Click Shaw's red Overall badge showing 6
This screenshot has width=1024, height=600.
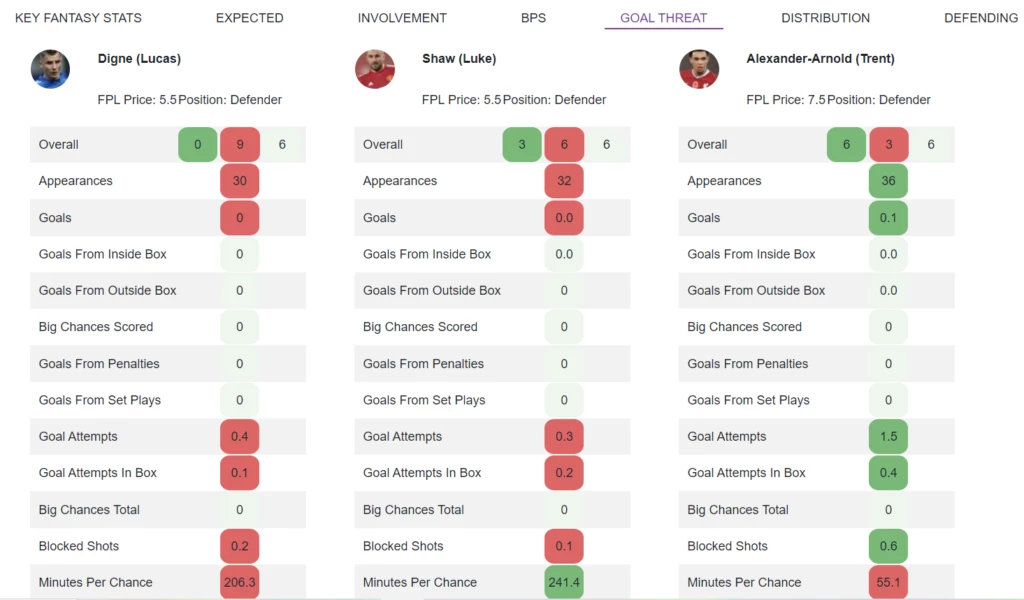[564, 144]
